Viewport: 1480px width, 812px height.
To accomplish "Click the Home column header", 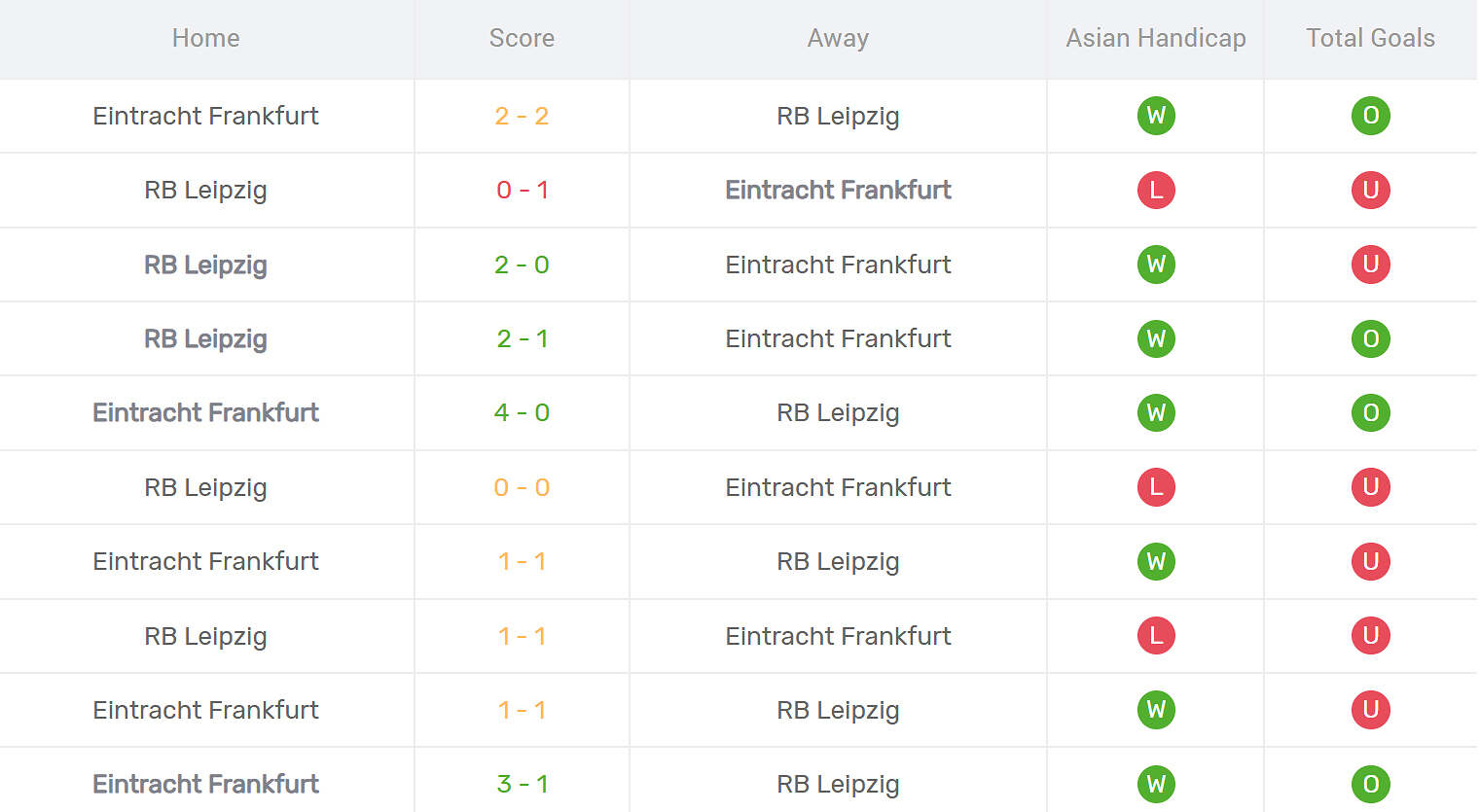I will tap(205, 38).
